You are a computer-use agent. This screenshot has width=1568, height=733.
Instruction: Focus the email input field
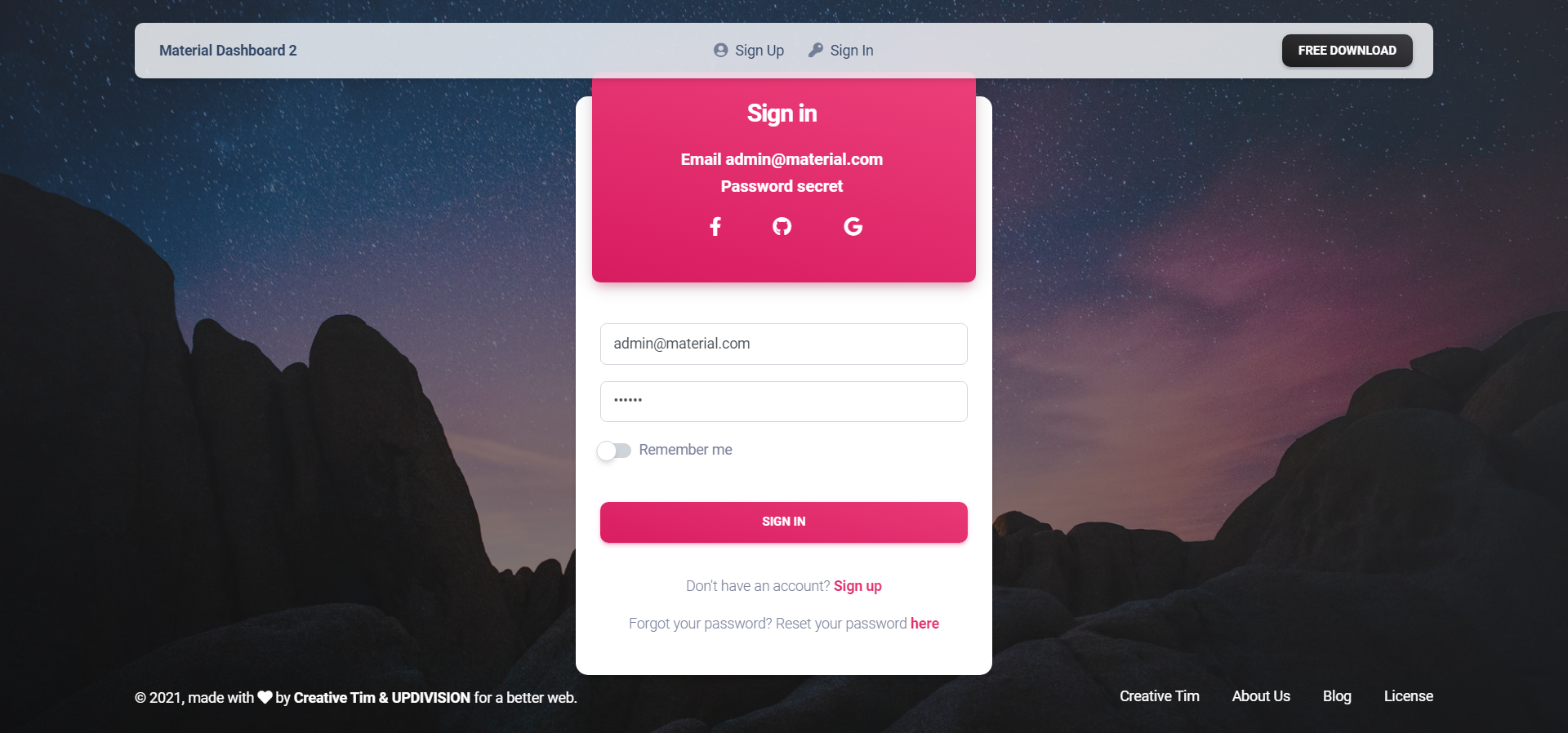click(784, 344)
